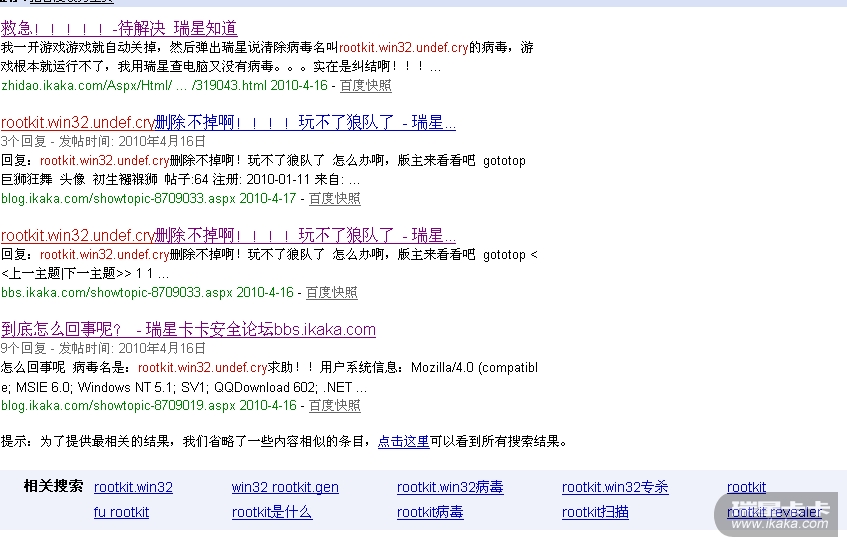Viewport: 847px width, 543px height.
Task: Click the green blog.ikaka.com/showtopic-8709033.aspx URL
Action: (x=149, y=199)
